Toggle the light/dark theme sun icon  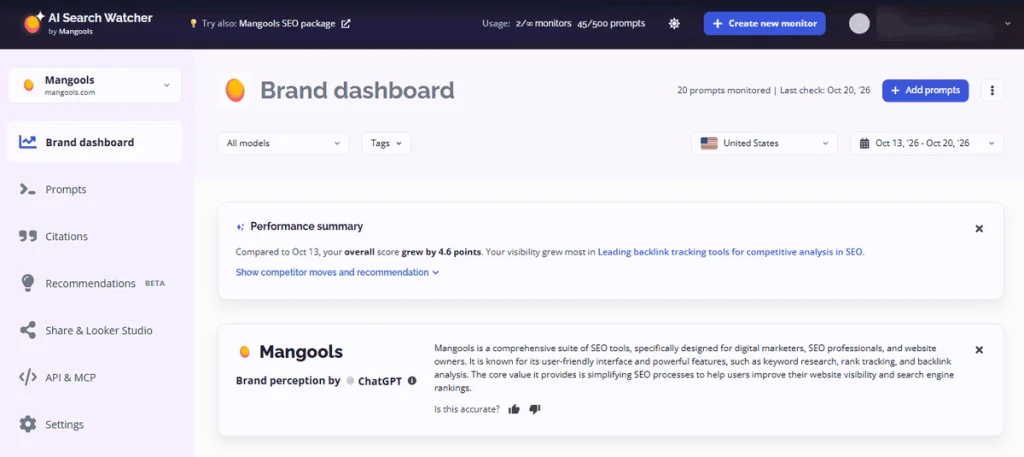coord(674,24)
